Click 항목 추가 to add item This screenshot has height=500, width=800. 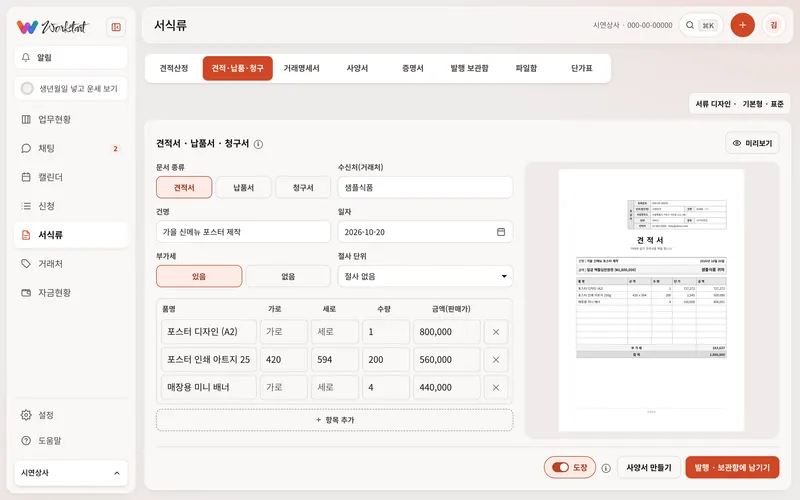335,420
